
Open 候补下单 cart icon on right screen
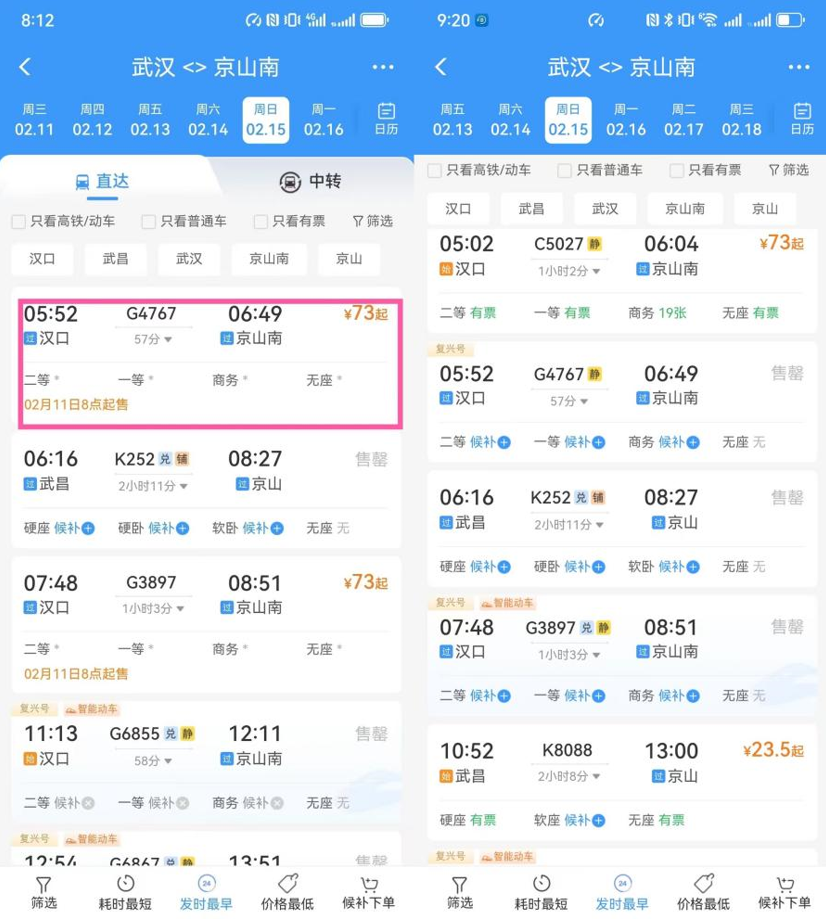pos(784,884)
